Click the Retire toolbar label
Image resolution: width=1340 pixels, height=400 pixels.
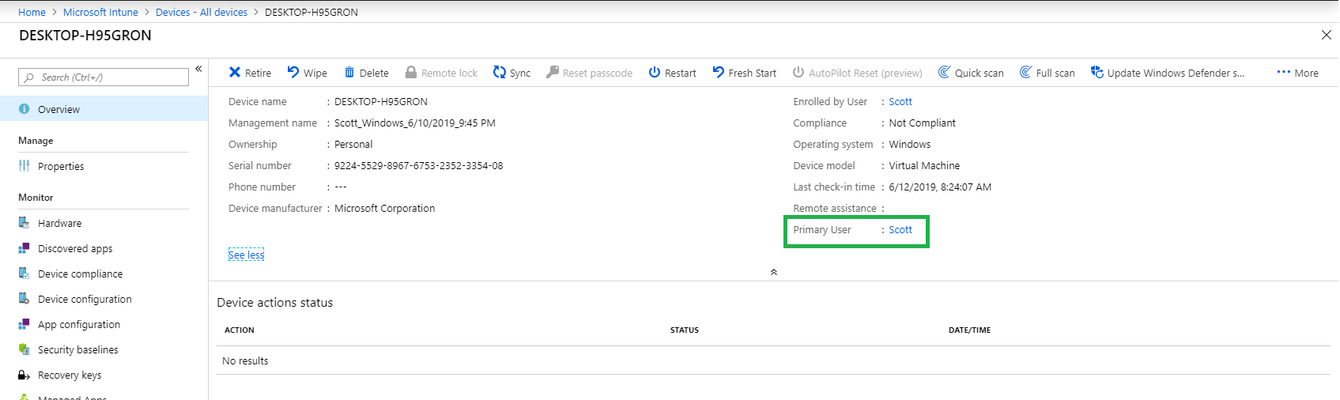[x=258, y=73]
